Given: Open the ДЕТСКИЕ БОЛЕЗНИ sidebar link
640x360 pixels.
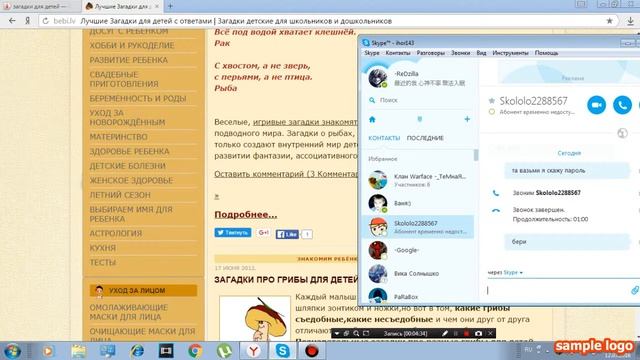Looking at the screenshot, I should [x=127, y=166].
